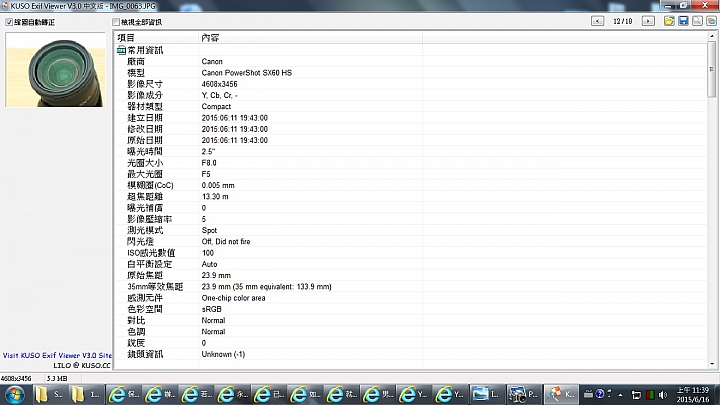The height and width of the screenshot is (405, 720).
Task: Select the 曝光補償 row
Action: [x=411, y=208]
